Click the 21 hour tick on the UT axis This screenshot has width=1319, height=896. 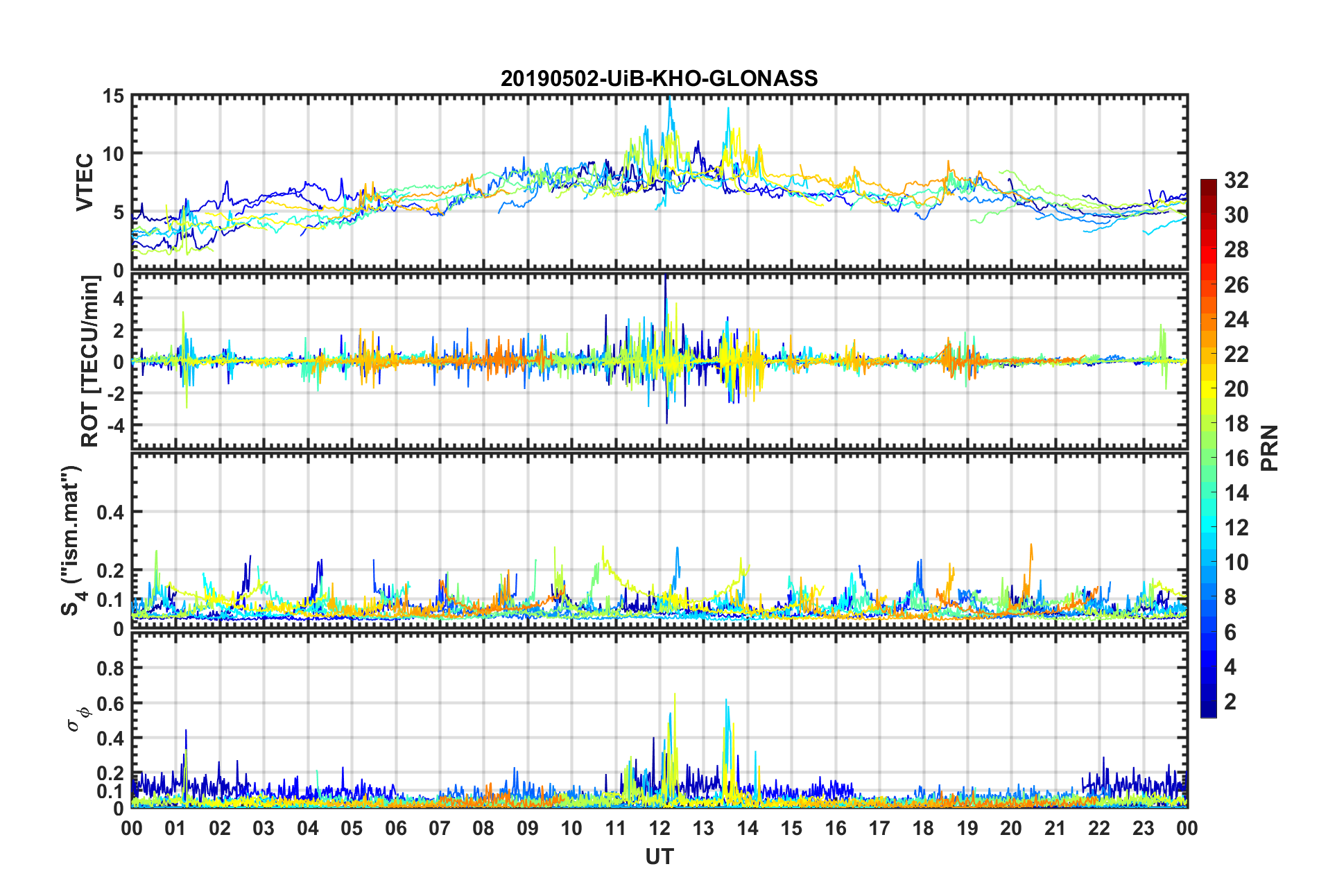(1055, 828)
